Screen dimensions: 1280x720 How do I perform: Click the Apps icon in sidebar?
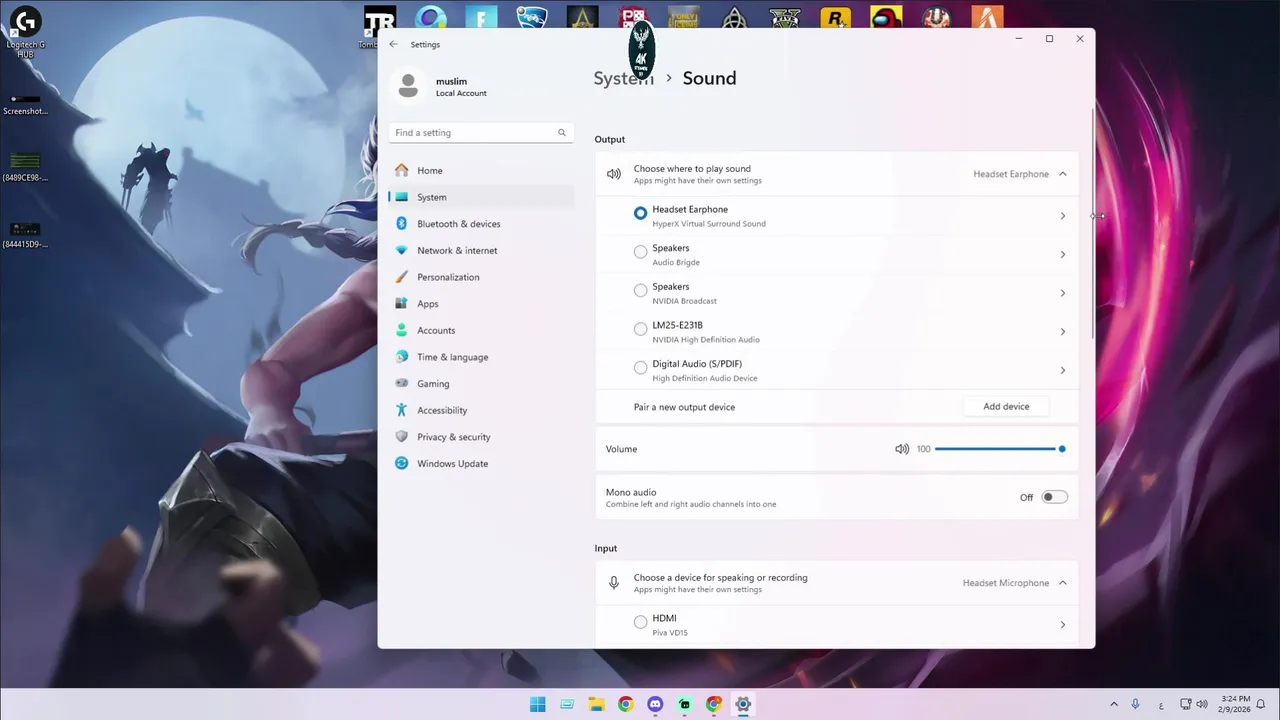point(401,303)
